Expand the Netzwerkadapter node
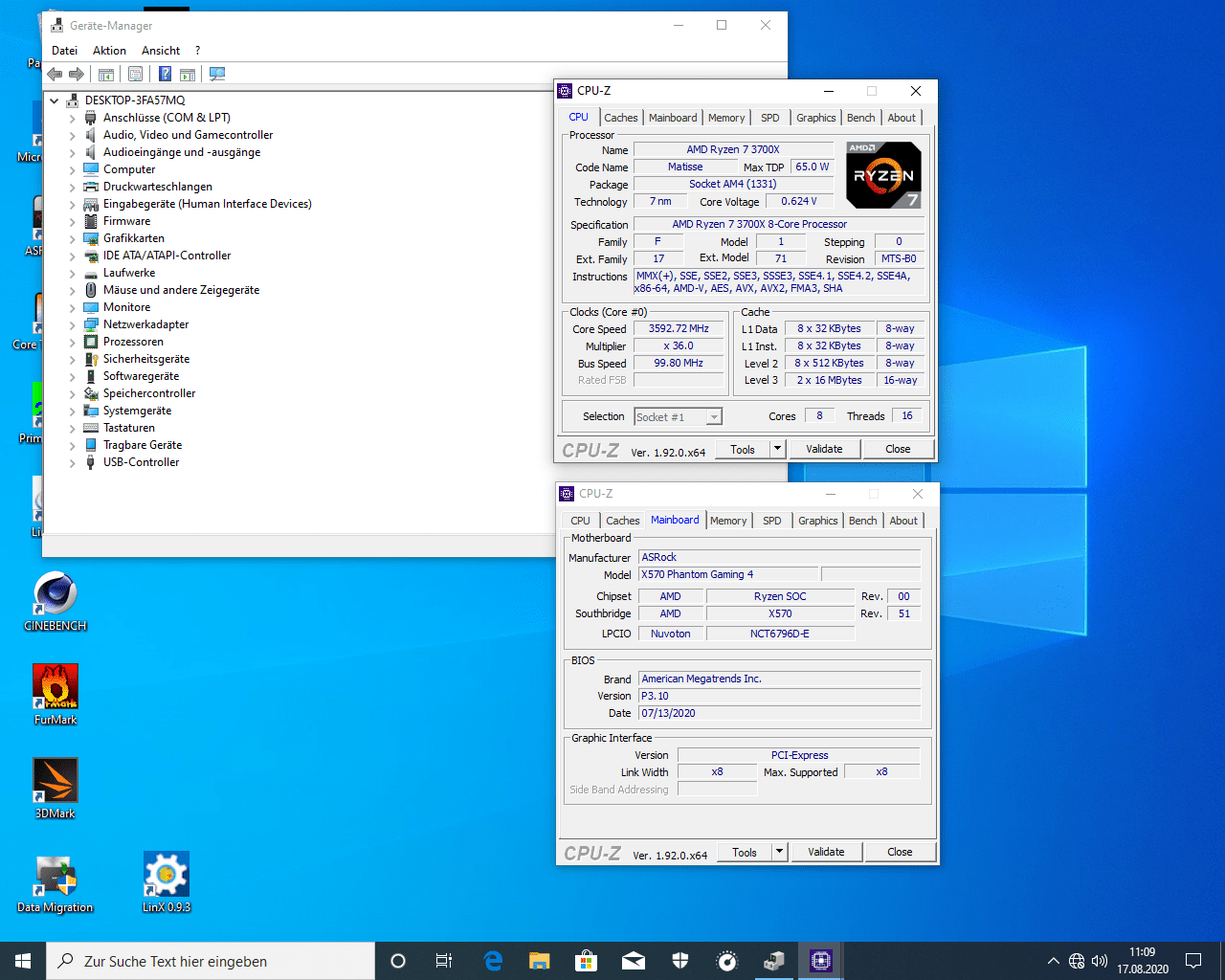 click(72, 324)
